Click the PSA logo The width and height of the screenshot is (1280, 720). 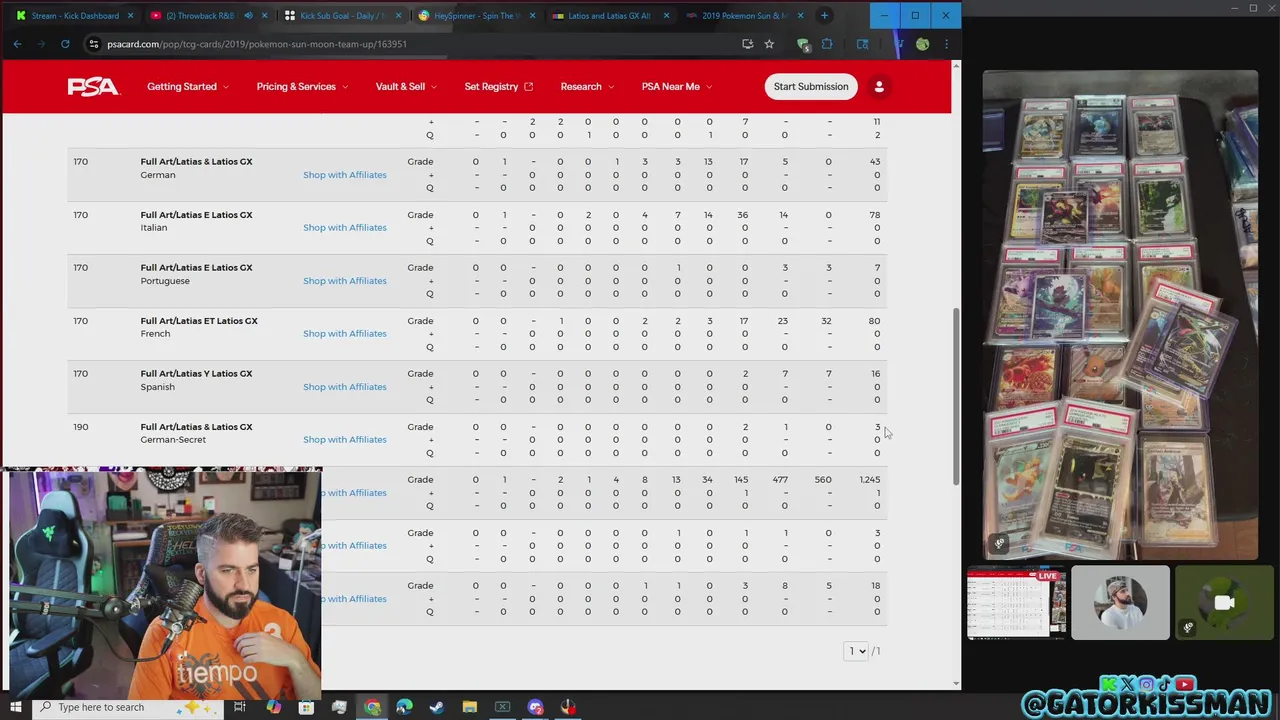click(x=93, y=87)
